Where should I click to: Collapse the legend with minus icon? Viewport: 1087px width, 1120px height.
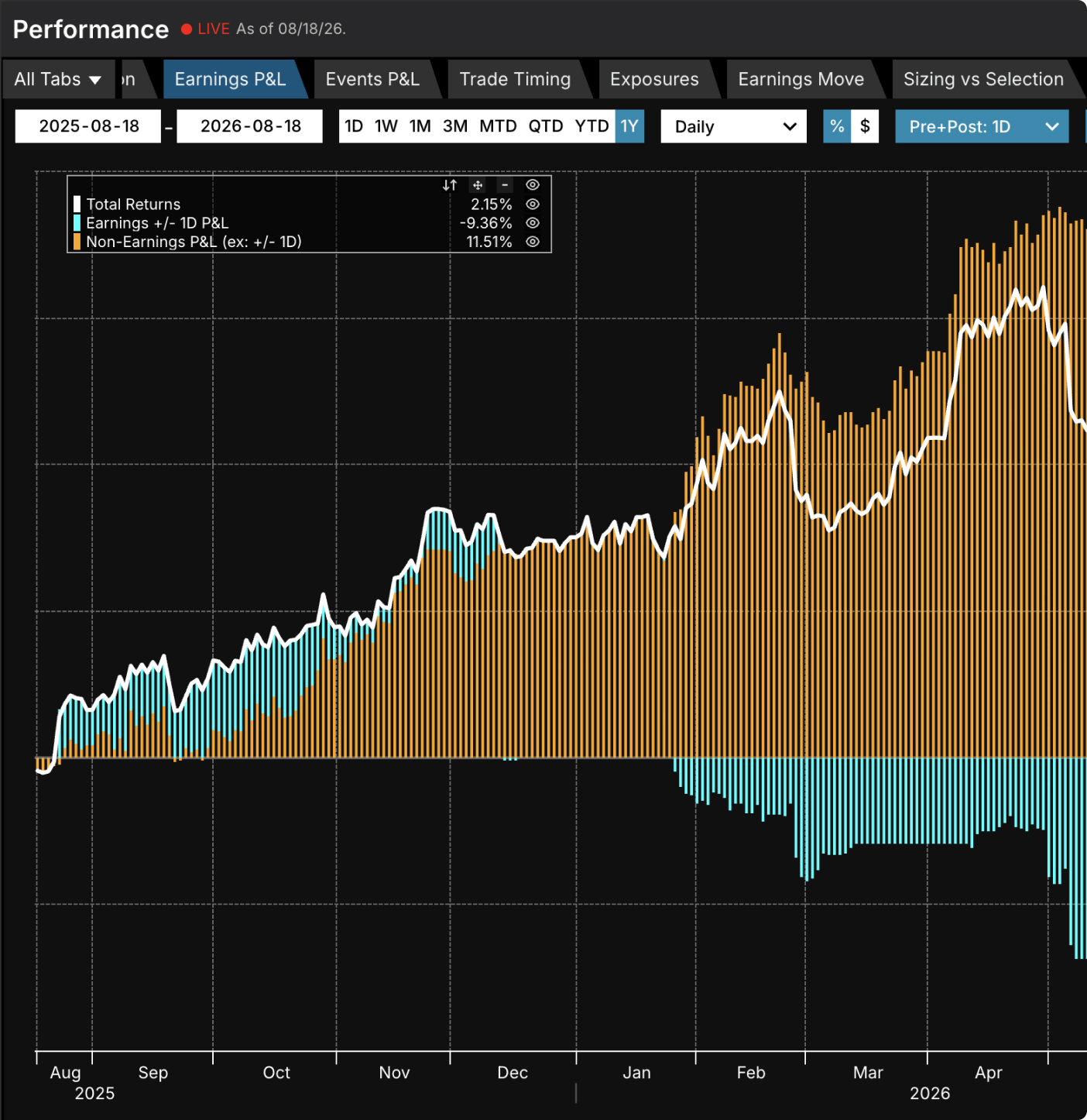click(x=505, y=185)
